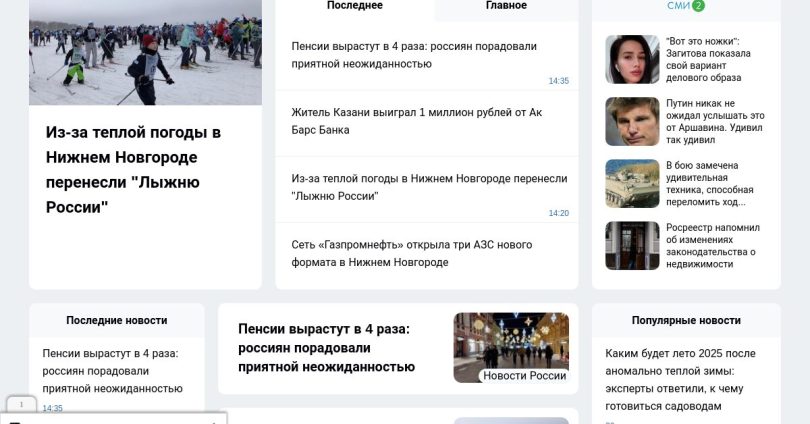Open the Rosreestr doorway thumbnail image
The image size is (810, 424).
(632, 245)
